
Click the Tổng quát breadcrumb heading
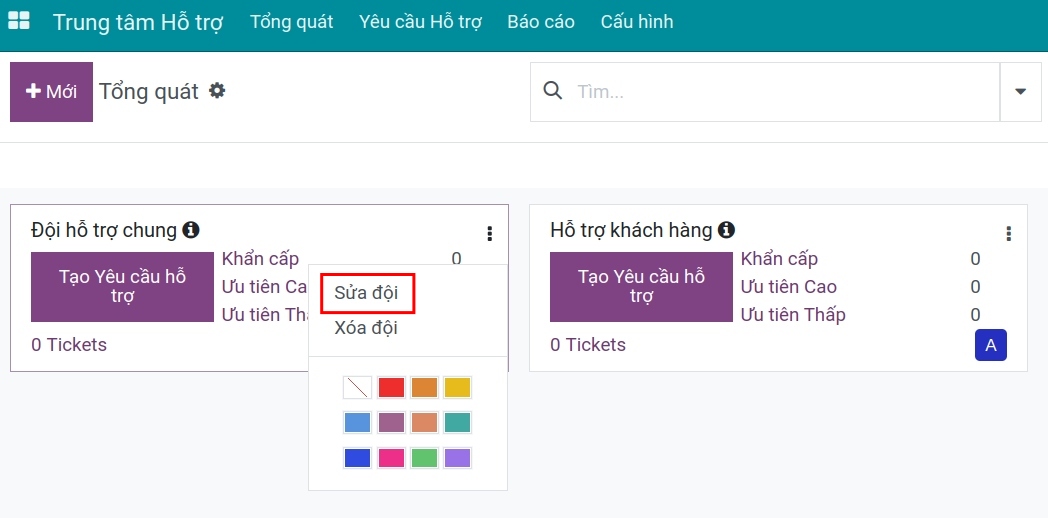point(149,91)
